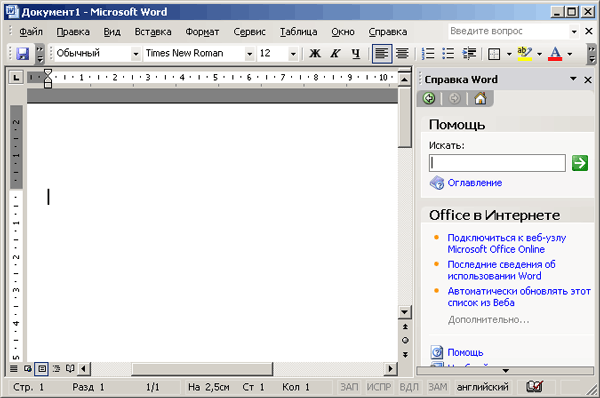Open the Помощь link at pane bottom
The image size is (600, 398).
point(465,352)
